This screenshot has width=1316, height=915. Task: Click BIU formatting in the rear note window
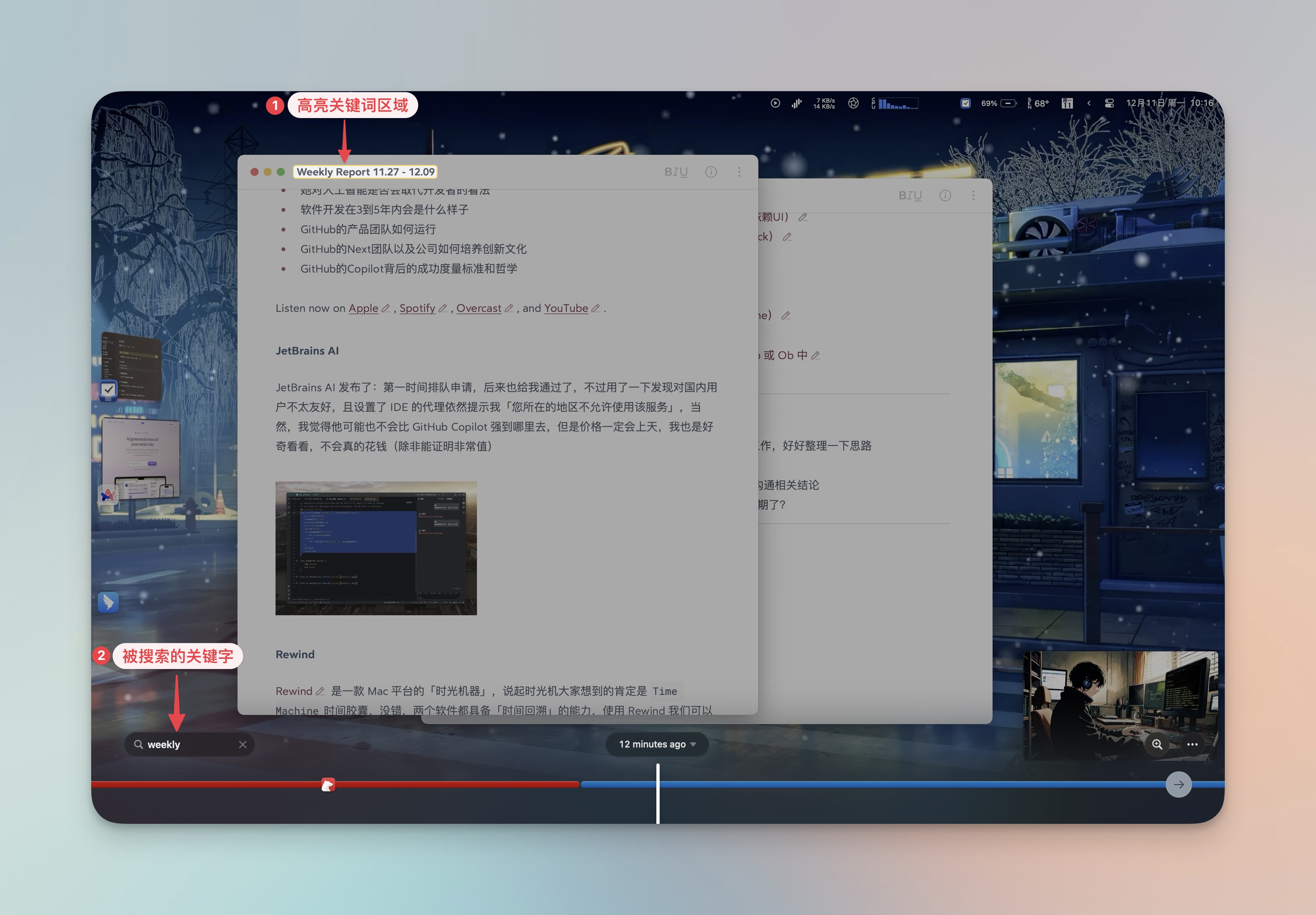click(x=910, y=195)
